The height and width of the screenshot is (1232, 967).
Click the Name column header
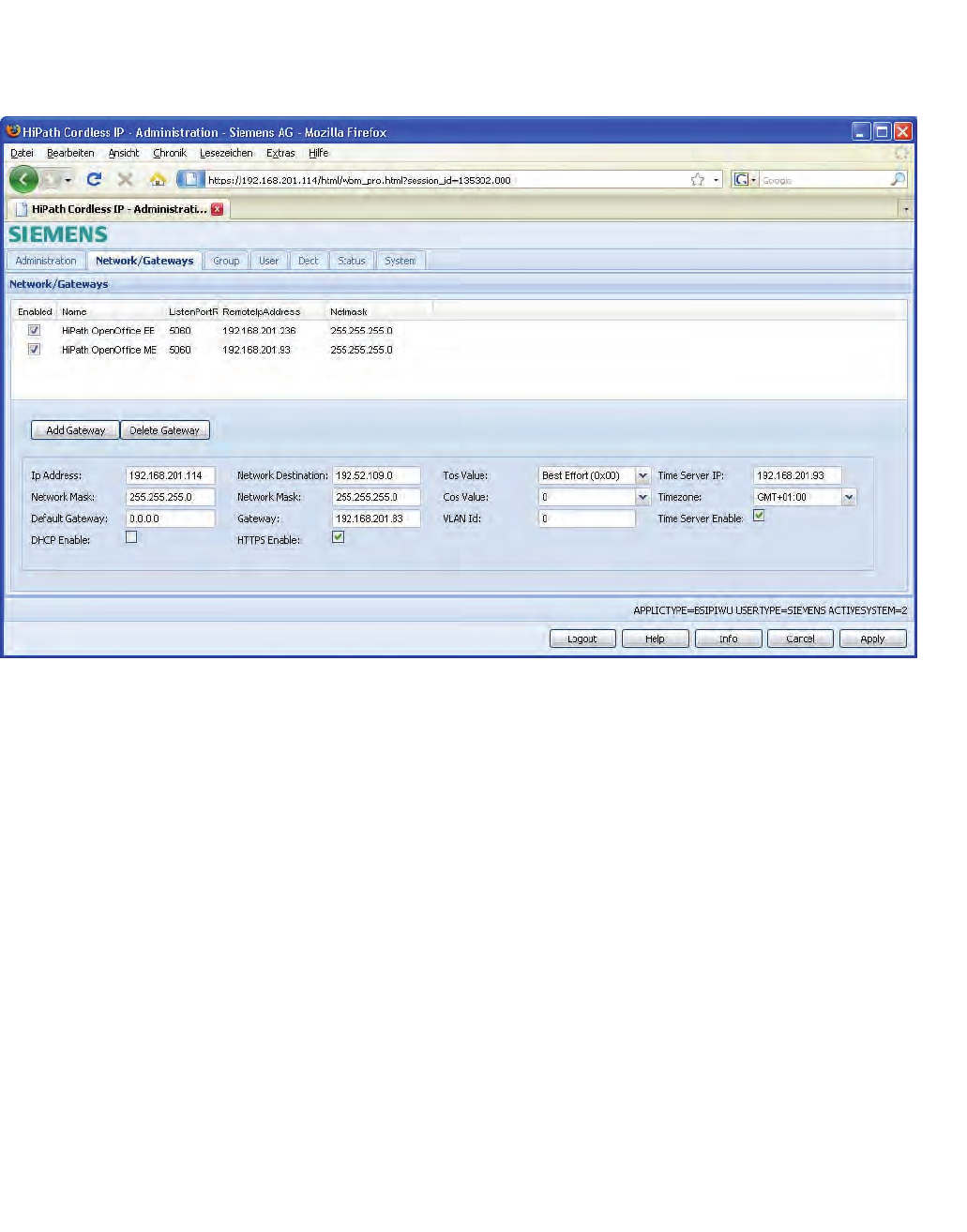74,312
